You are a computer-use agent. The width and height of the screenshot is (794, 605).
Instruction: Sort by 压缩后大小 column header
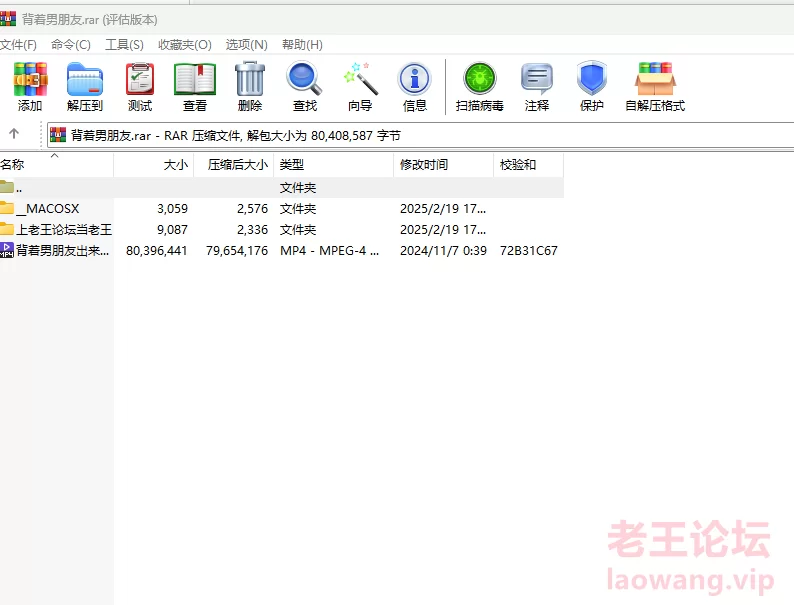click(234, 165)
